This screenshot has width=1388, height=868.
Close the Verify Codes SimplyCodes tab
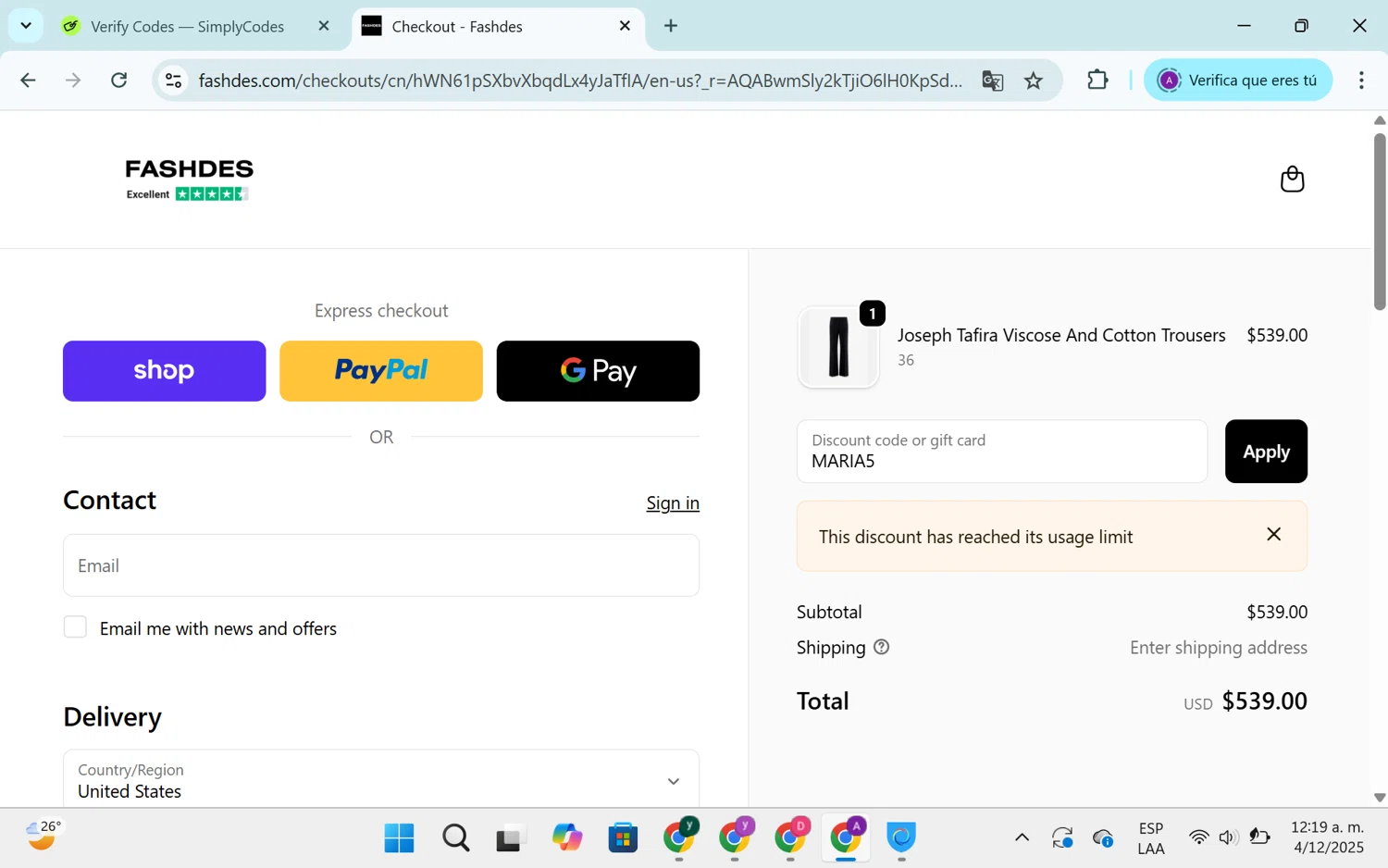tap(324, 26)
